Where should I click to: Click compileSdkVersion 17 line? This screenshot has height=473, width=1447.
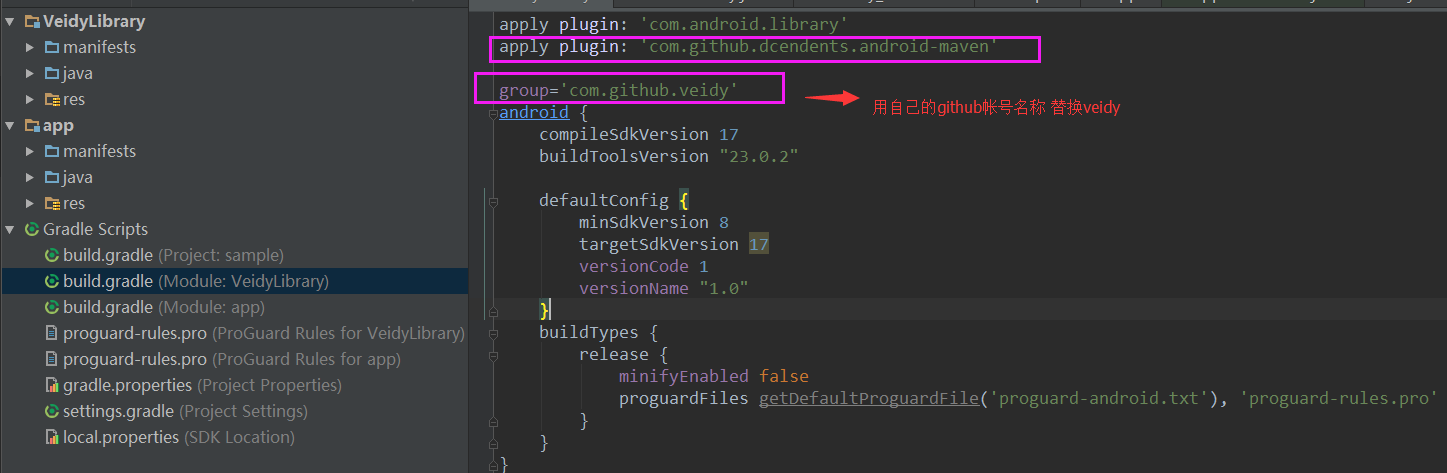click(638, 134)
